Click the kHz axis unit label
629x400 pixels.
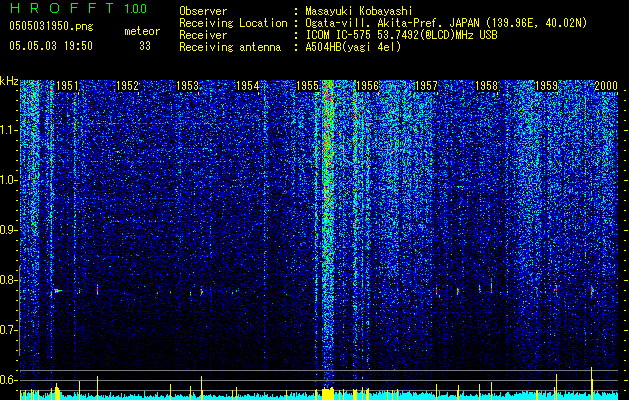pos(9,81)
